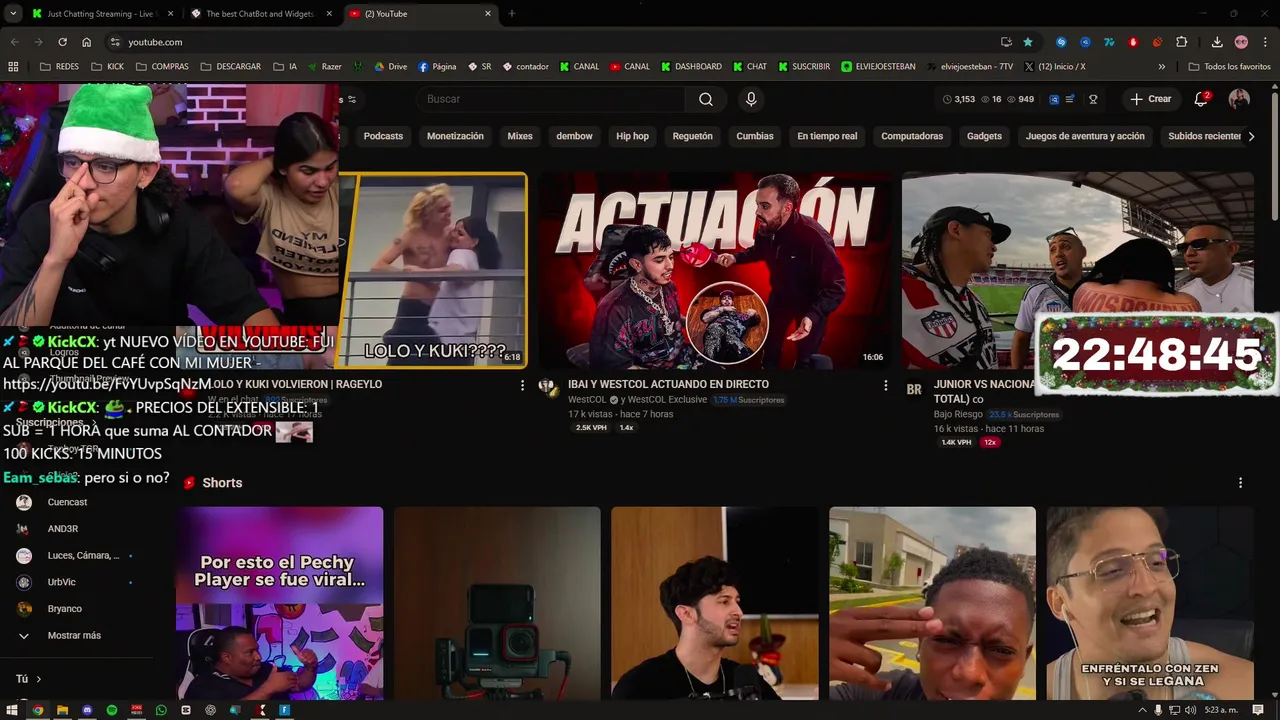
Task: Open the IBAI Y WESTCOL ACTUANDO video thumbnail
Action: click(714, 270)
